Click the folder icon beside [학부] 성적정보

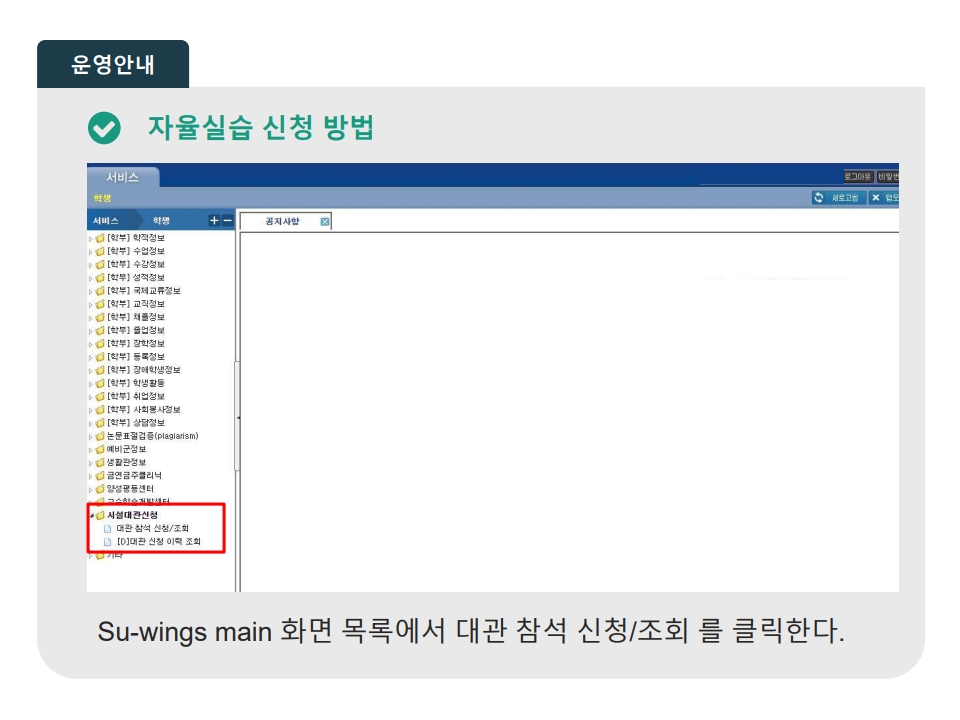100,277
